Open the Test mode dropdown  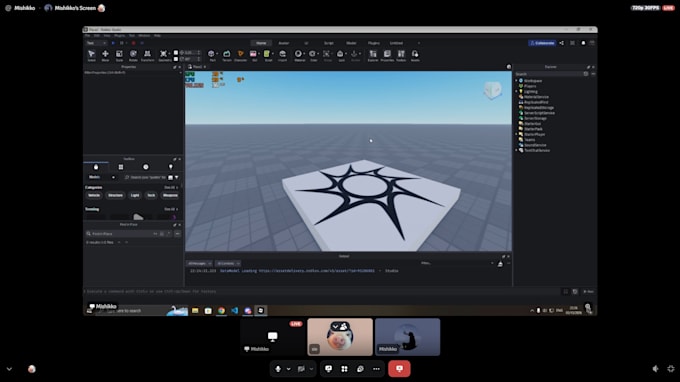[96, 43]
